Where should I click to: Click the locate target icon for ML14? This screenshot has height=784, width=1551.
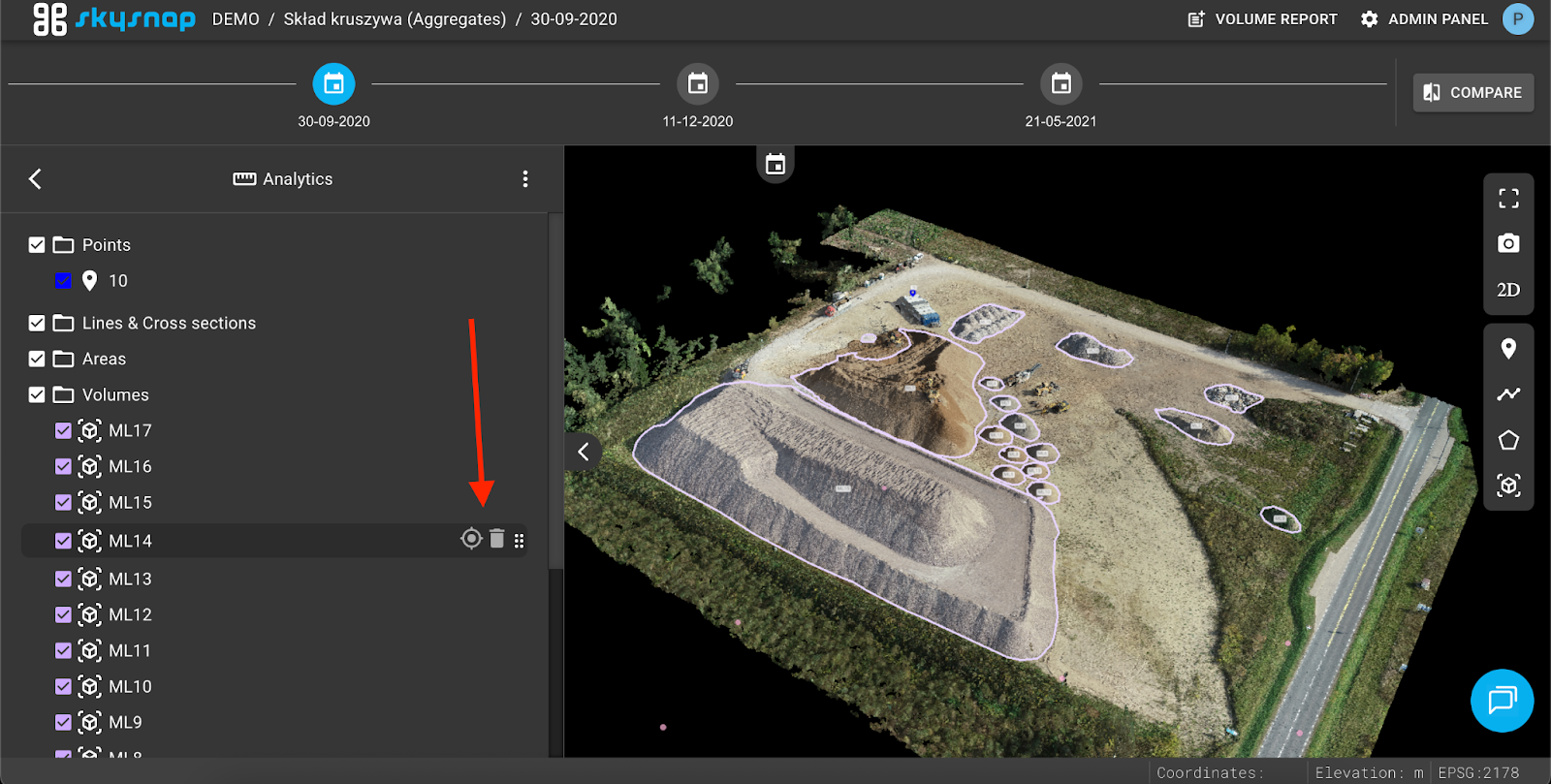click(471, 539)
